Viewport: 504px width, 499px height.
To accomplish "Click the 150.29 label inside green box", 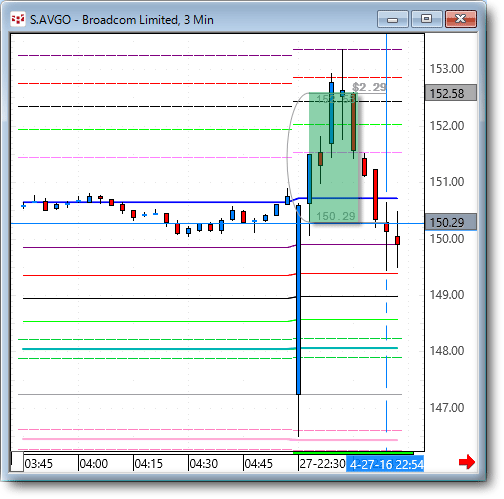I will (336, 216).
